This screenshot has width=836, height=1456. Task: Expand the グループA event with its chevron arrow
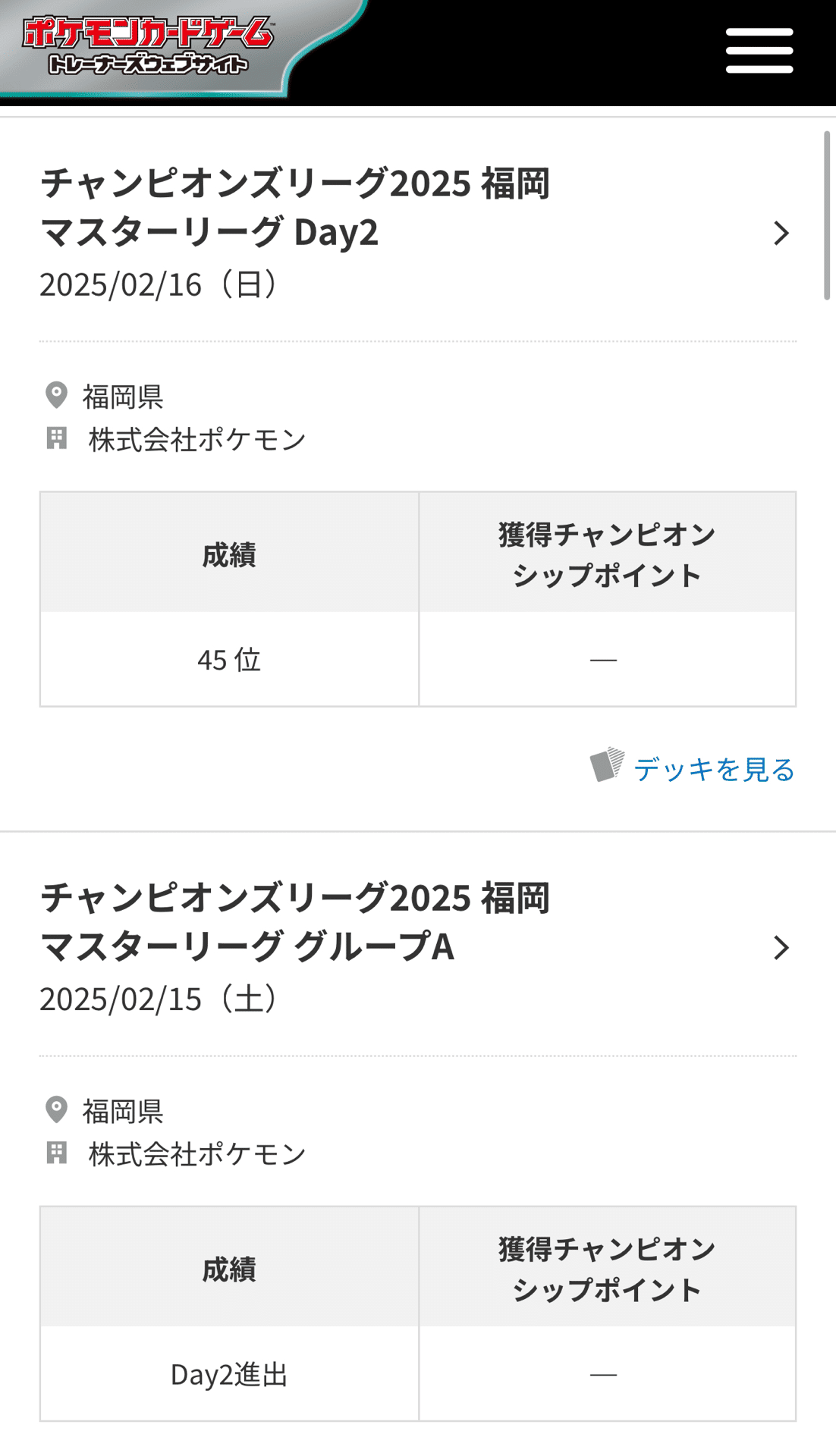tap(781, 948)
